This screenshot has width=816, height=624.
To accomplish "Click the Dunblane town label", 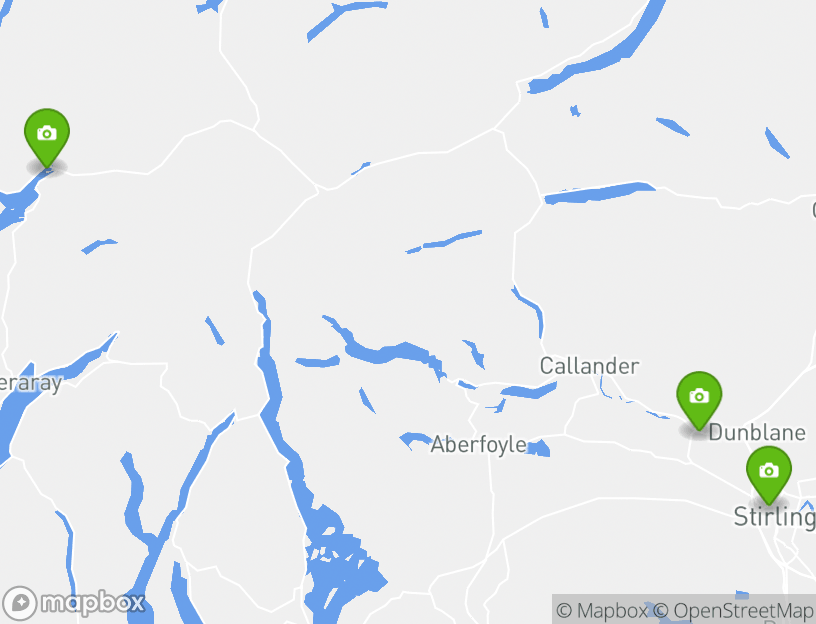I will pos(757,432).
